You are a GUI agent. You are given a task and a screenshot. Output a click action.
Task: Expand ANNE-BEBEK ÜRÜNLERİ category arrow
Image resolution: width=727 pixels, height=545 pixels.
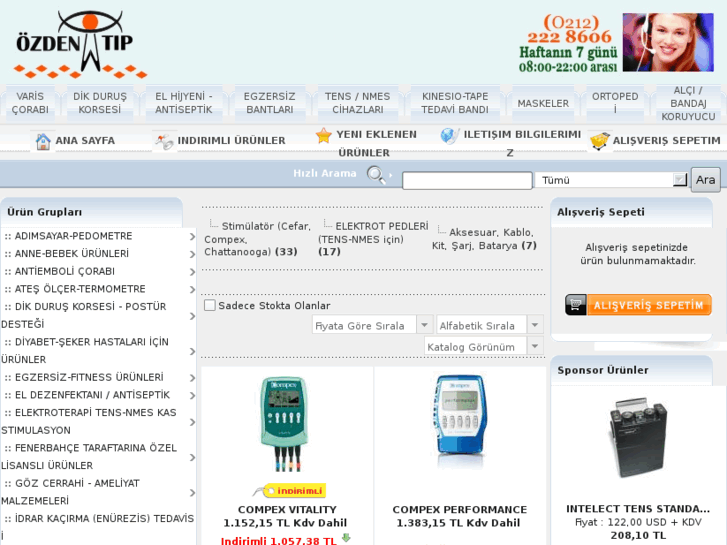click(192, 254)
